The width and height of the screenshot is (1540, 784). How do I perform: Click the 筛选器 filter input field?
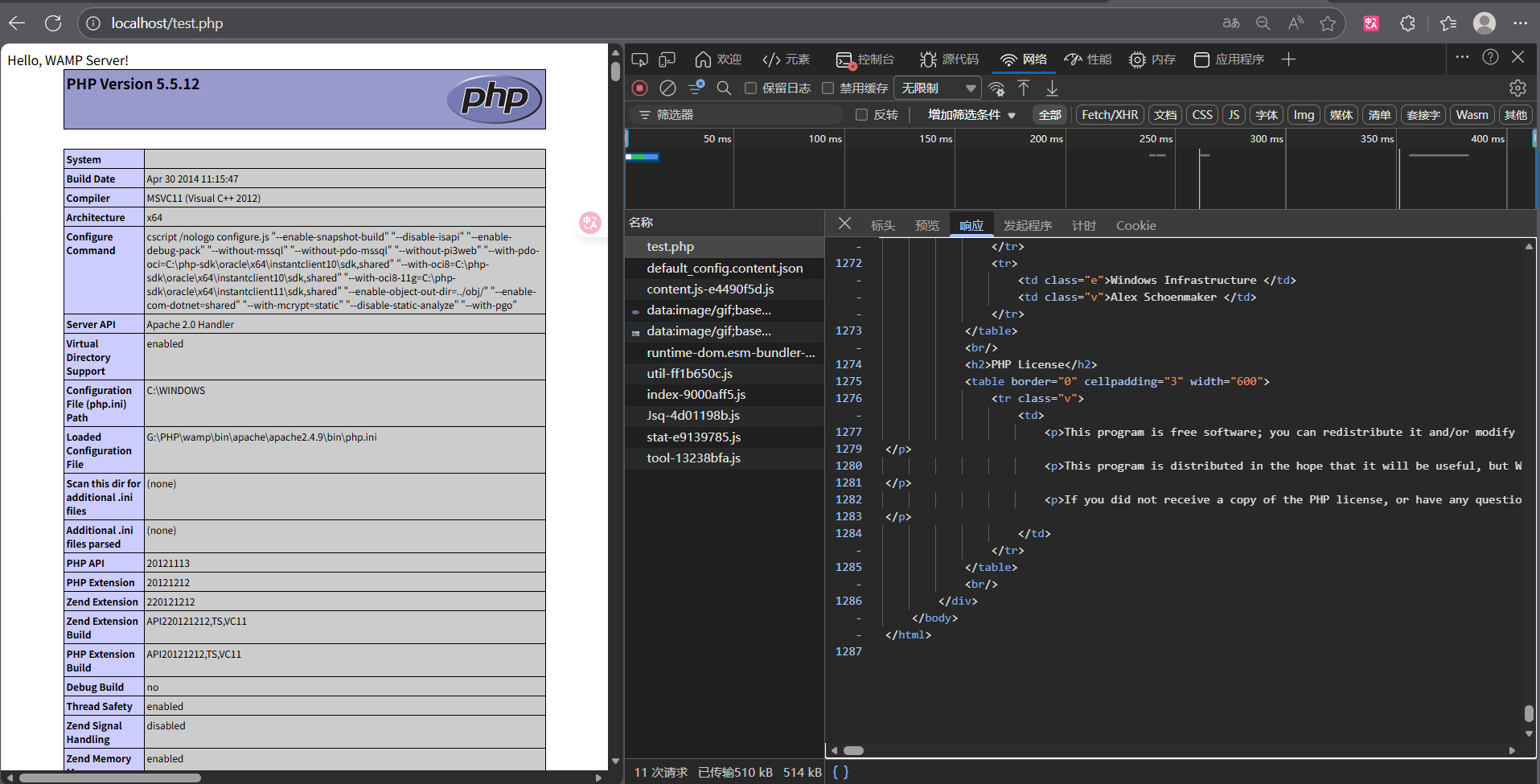pos(736,115)
